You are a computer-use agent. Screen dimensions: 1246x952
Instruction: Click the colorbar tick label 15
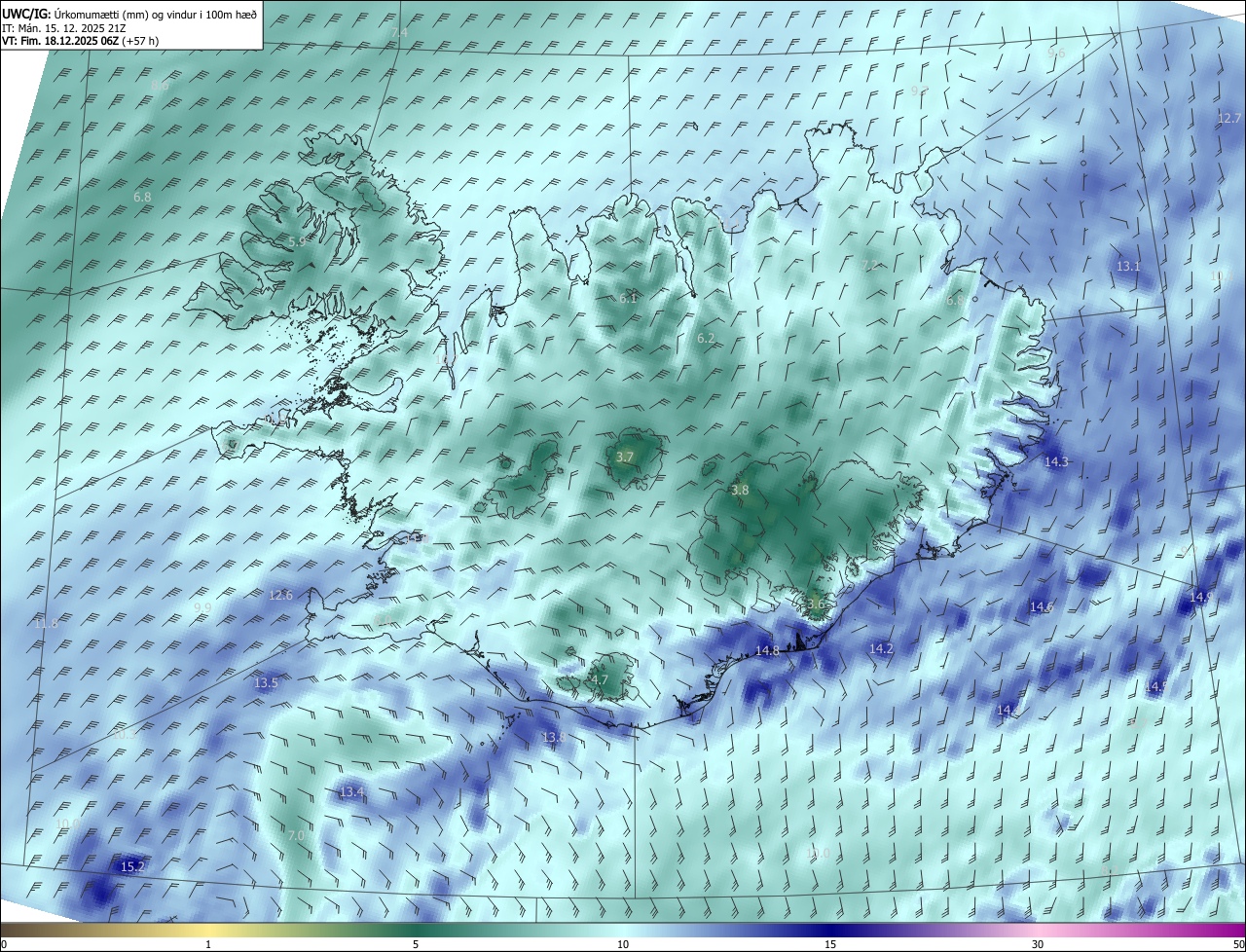(830, 944)
